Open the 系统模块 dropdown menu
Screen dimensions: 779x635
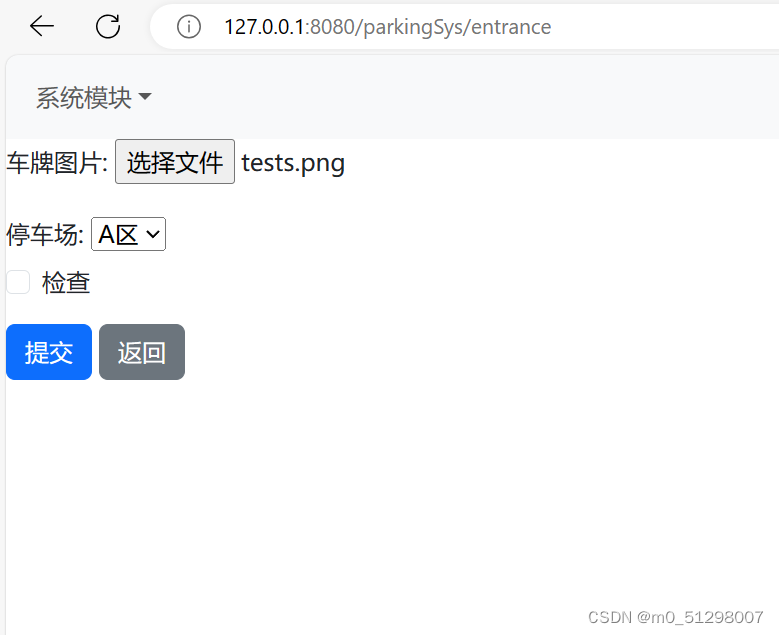coord(93,97)
